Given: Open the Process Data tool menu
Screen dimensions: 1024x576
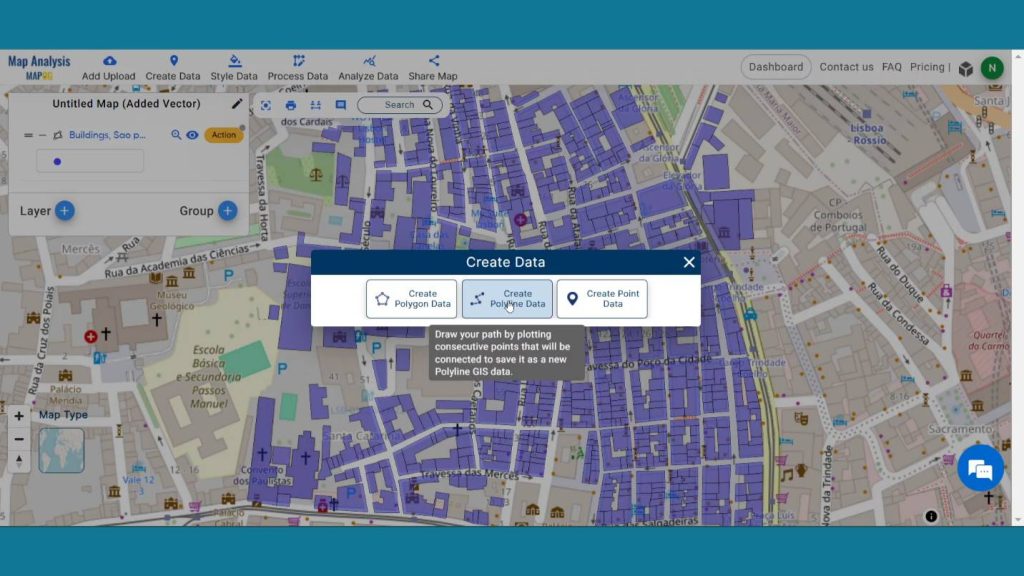Looking at the screenshot, I should coord(298,68).
